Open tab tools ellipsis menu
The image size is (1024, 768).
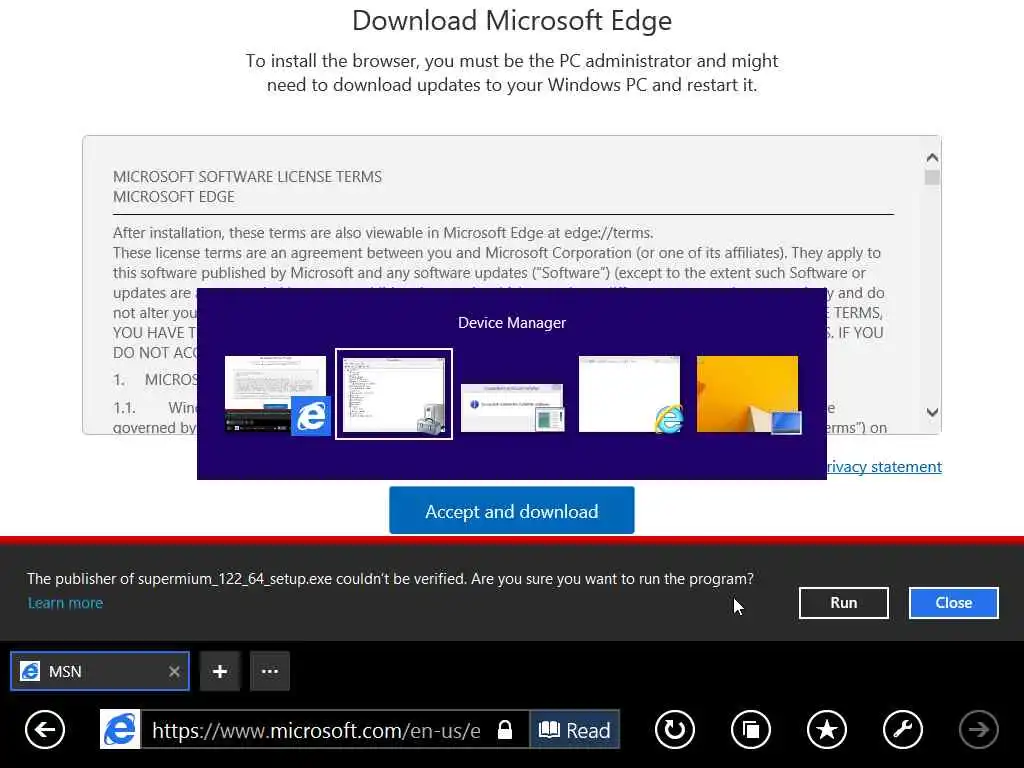(270, 671)
